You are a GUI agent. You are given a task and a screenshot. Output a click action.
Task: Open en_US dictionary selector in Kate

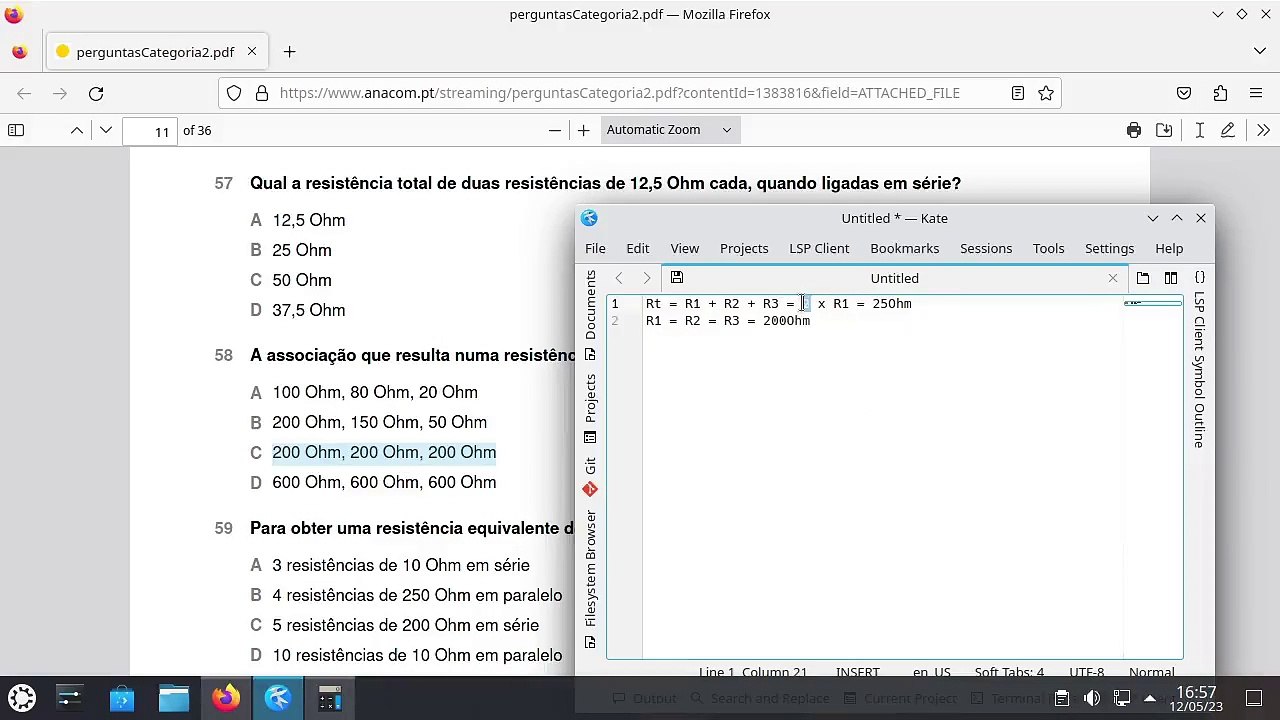[x=931, y=673]
